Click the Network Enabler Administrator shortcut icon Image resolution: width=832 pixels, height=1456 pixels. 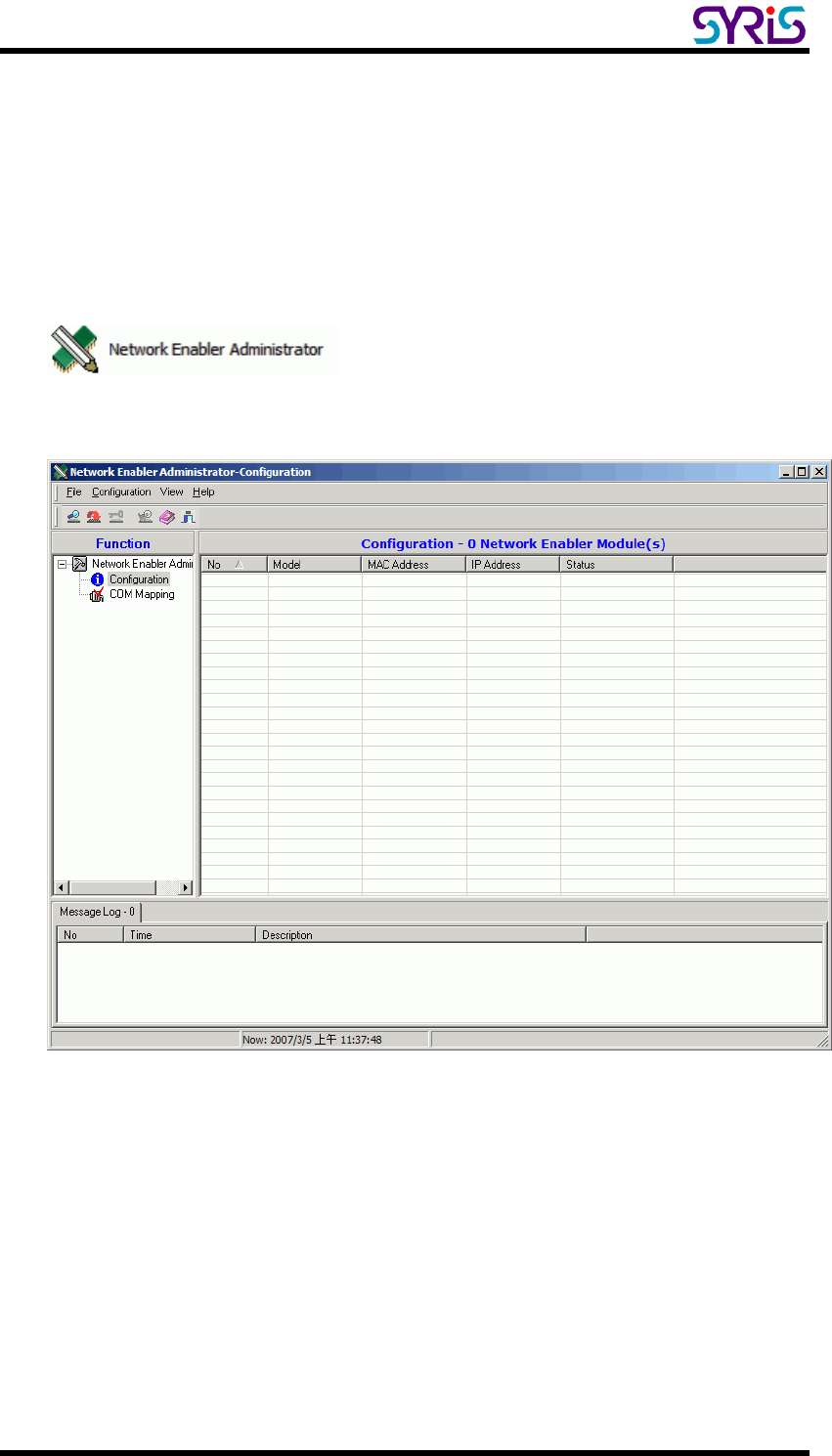point(75,350)
